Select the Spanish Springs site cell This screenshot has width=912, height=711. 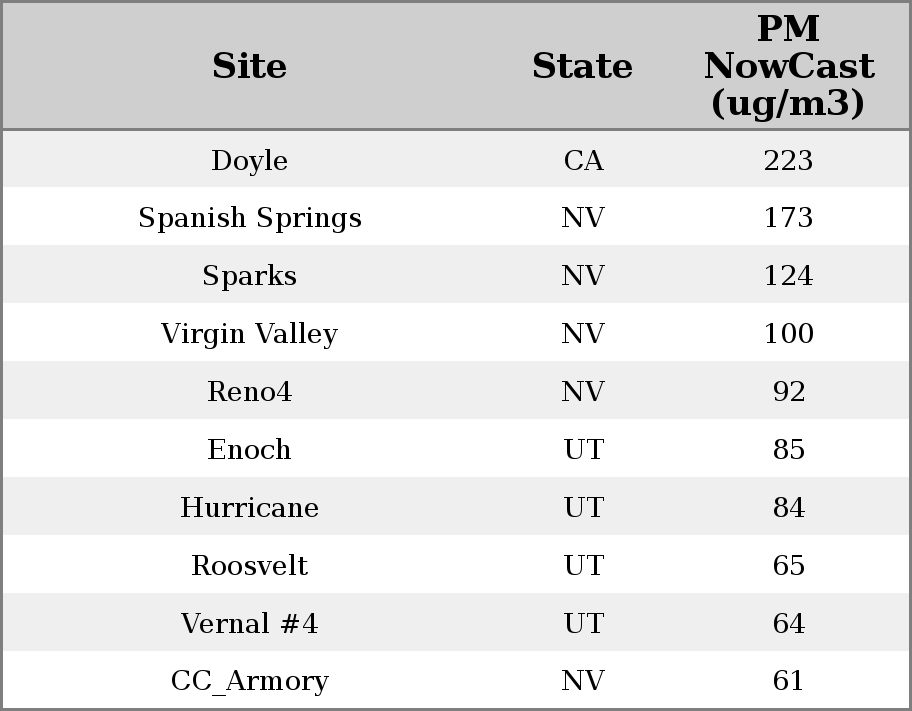[249, 218]
